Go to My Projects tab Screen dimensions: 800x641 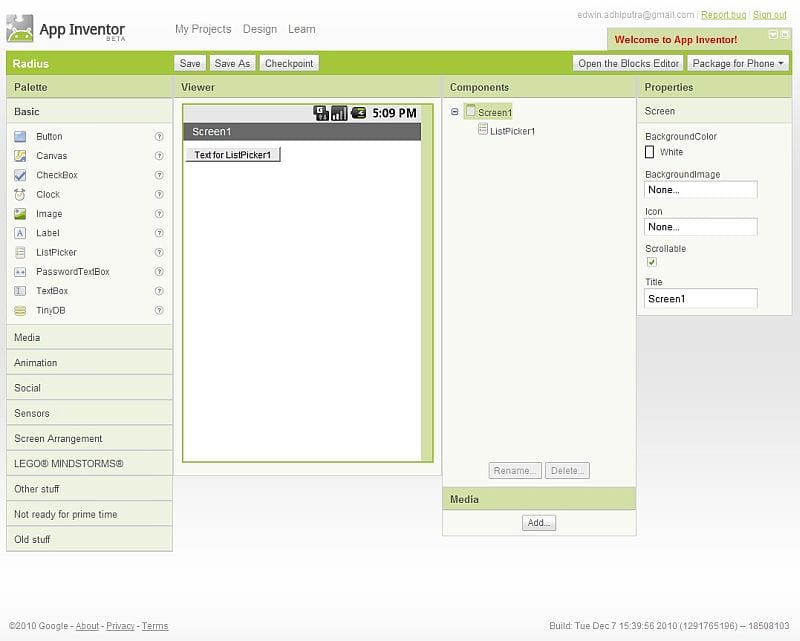203,29
